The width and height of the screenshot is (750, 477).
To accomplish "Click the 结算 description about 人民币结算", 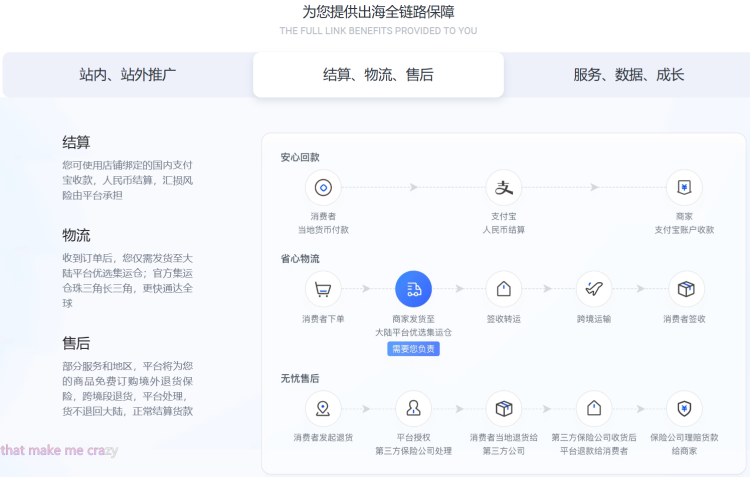I will click(127, 180).
